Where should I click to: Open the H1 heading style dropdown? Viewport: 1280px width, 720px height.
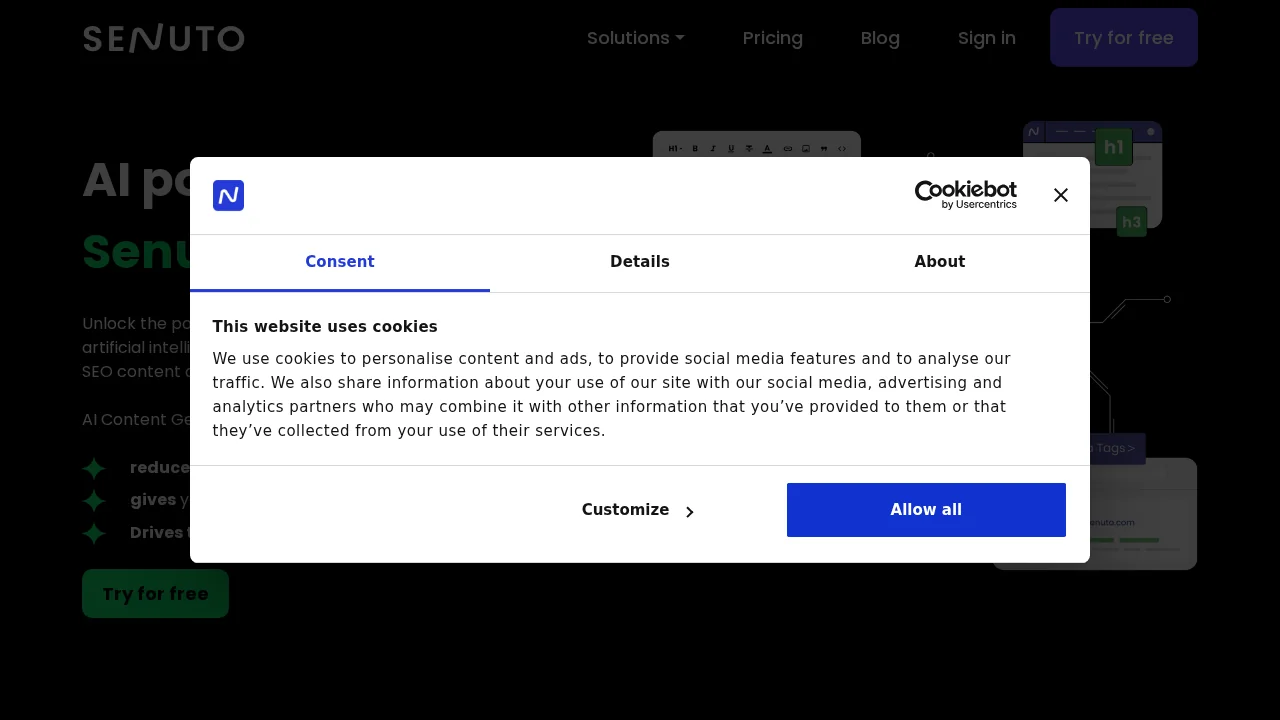coord(674,148)
